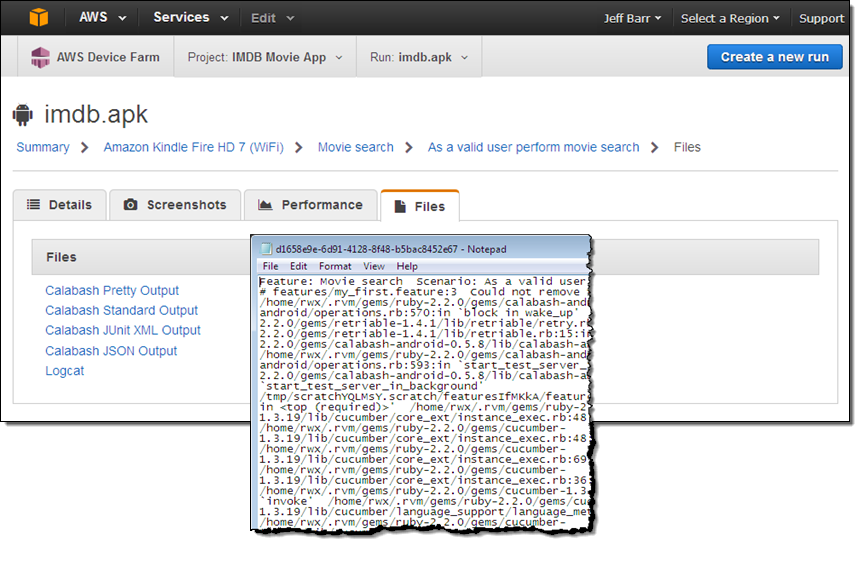Go to Summary breadcrumb link
Image resolution: width=860 pixels, height=585 pixels.
coord(43,147)
